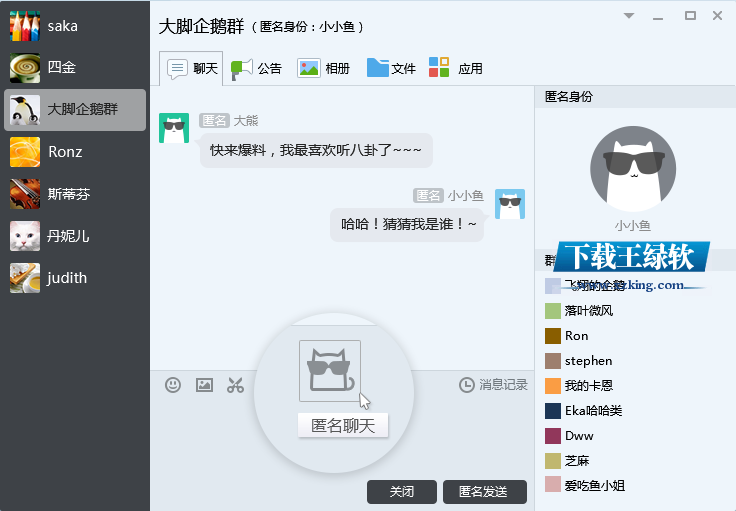Click the 匿名发送 button
Screen dimensions: 736x511
485,491
